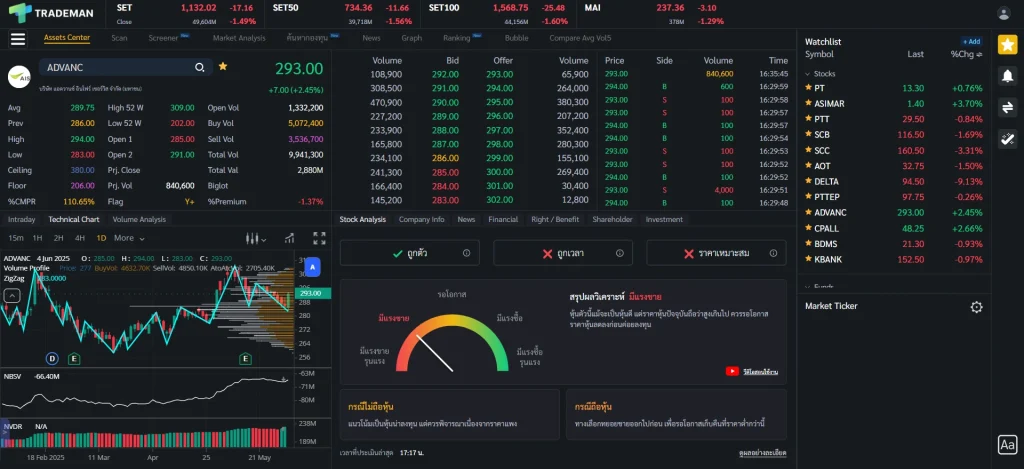Screen dimensions: 1024x469
Task: Toggle ADVANC favorite star beside search box
Action: 223,66
